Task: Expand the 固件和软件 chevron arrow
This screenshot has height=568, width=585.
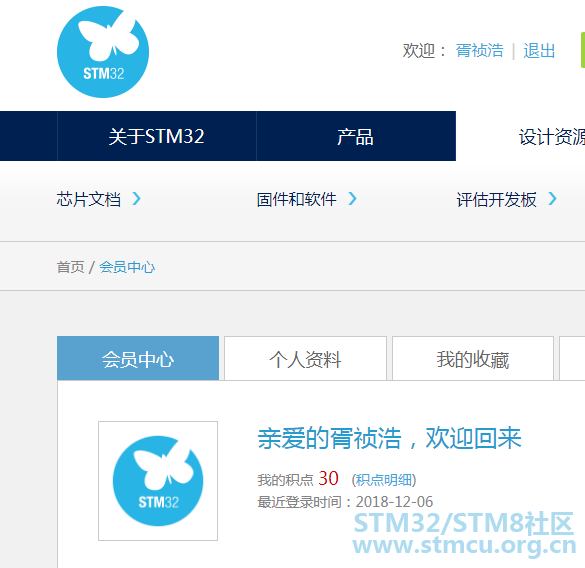Action: 352,199
